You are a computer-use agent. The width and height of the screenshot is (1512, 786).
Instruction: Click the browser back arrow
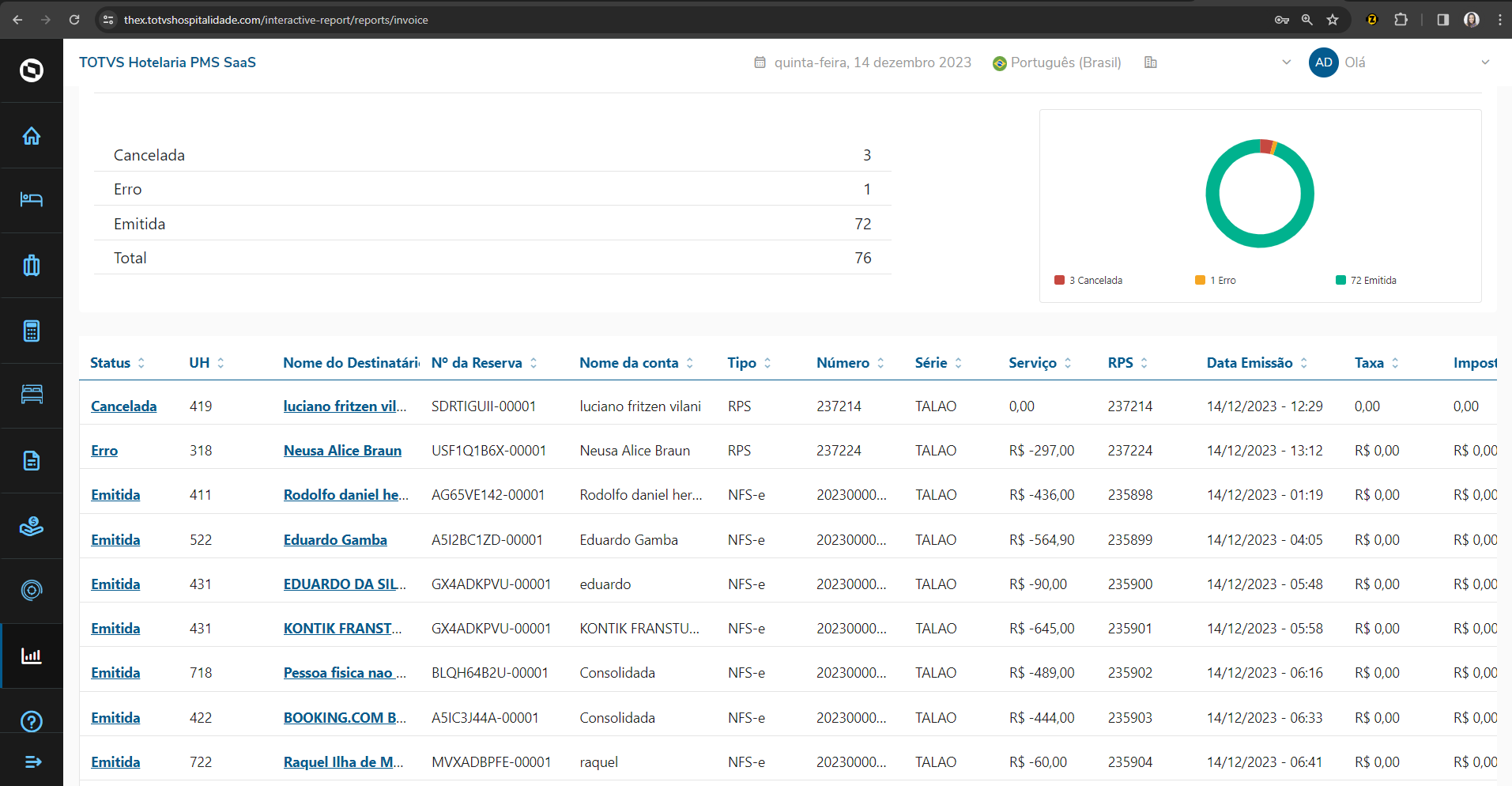tap(17, 20)
